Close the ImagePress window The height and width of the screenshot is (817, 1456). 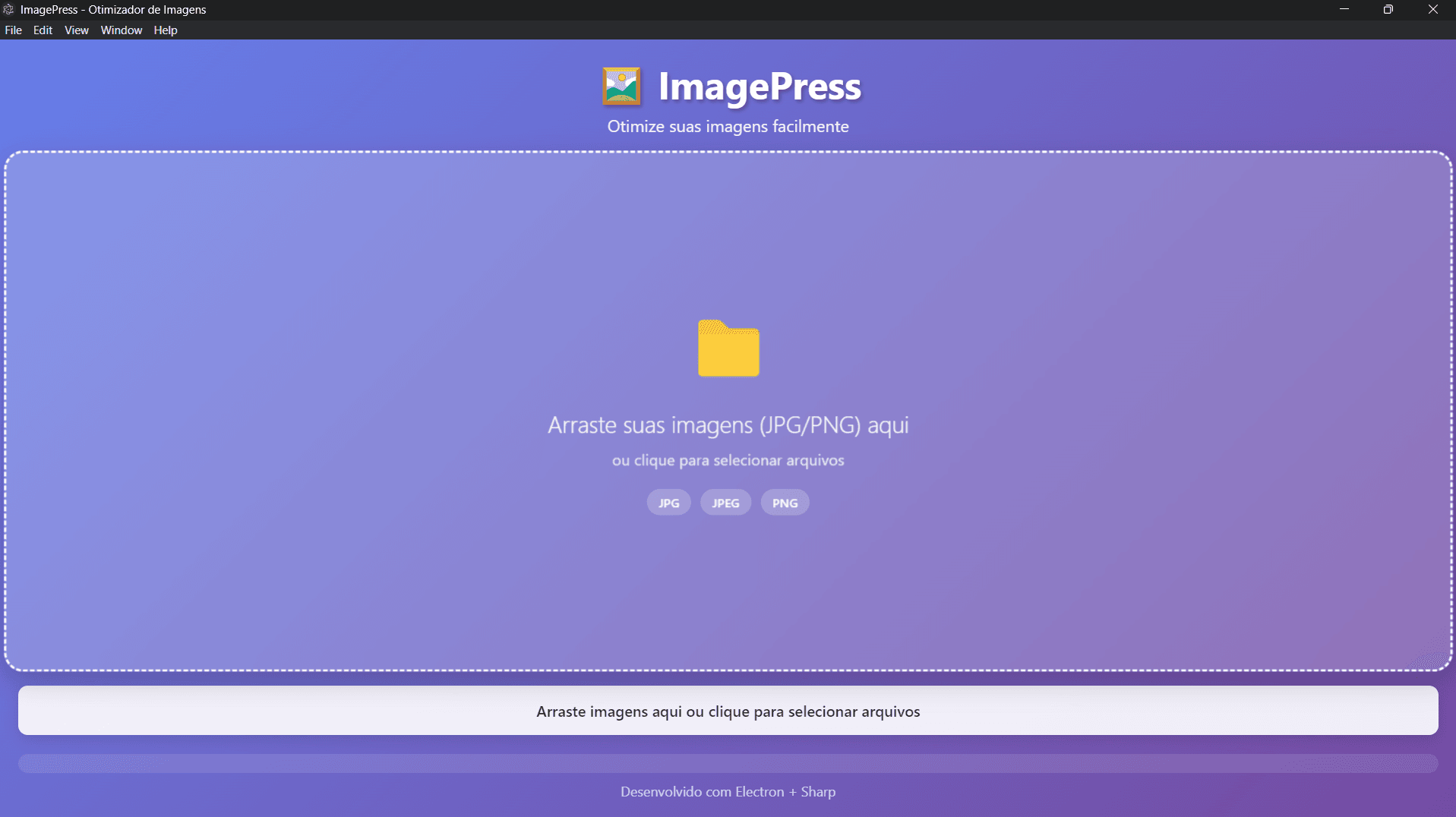[x=1433, y=9]
